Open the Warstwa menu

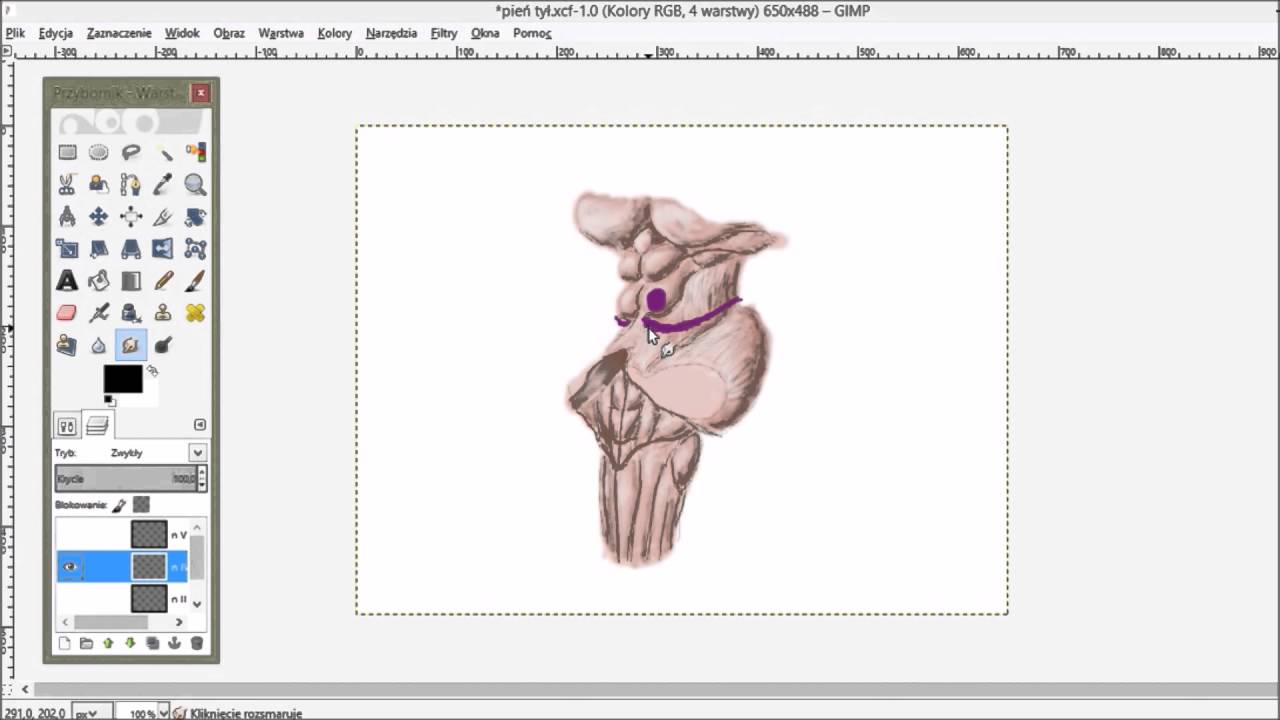(x=281, y=33)
